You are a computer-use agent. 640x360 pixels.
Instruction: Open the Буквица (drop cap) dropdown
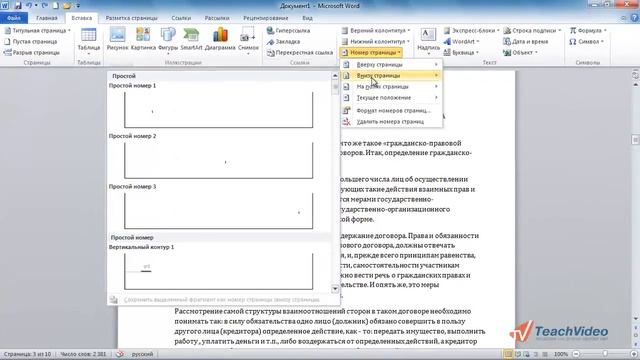(x=461, y=53)
